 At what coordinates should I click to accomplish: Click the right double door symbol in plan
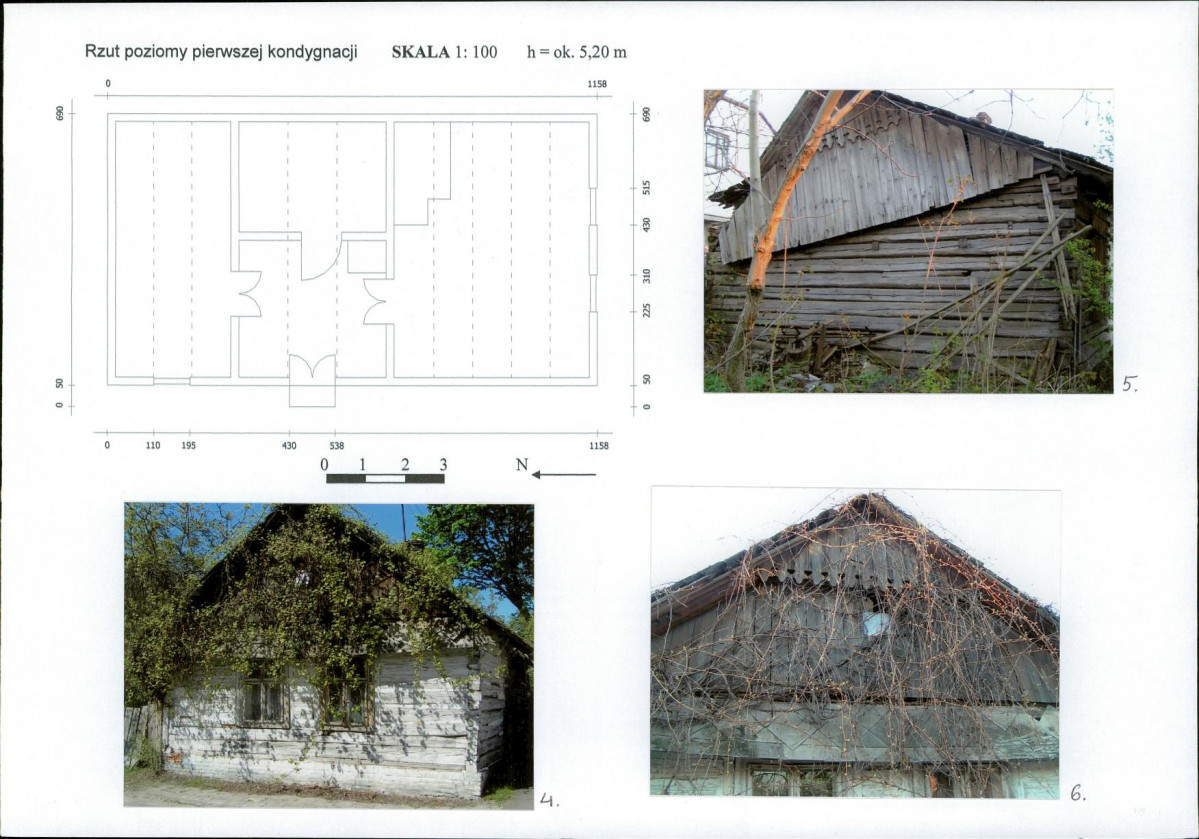(375, 301)
